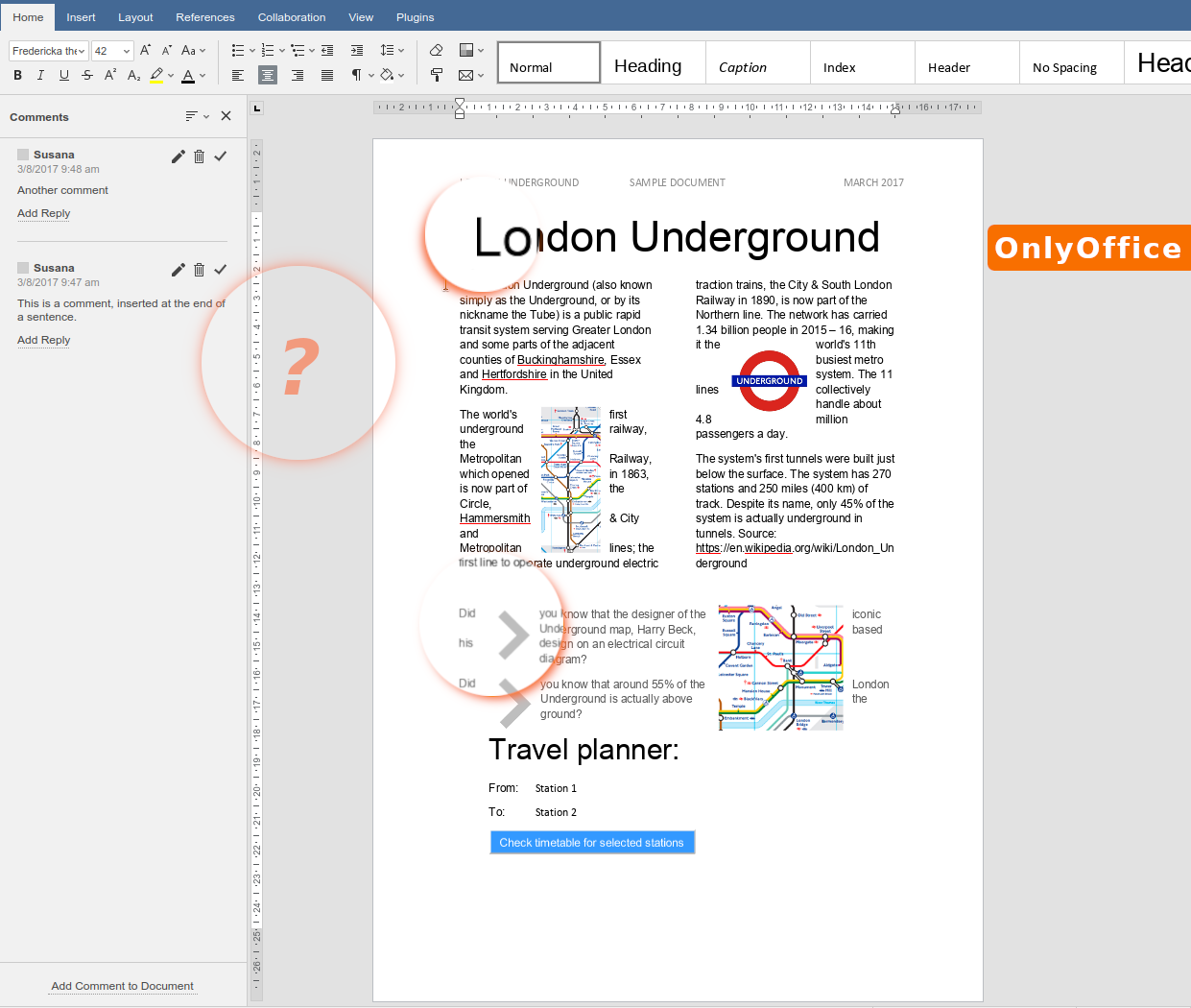Screen dimensions: 1191x1008
Task: Expand the font color arrow
Action: coord(202,75)
